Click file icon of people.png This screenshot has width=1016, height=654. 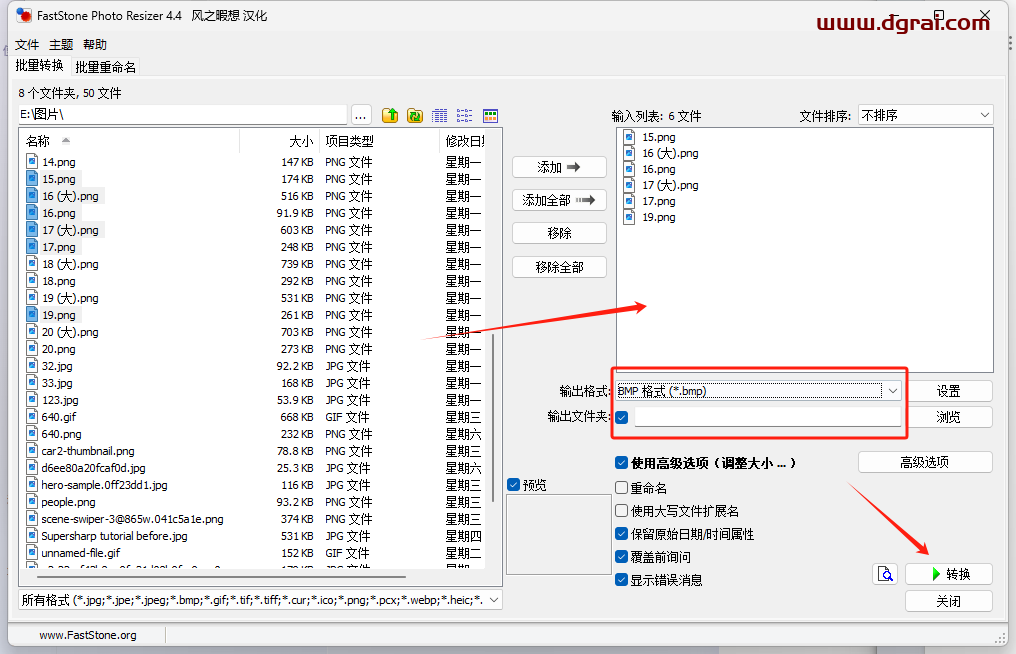32,501
